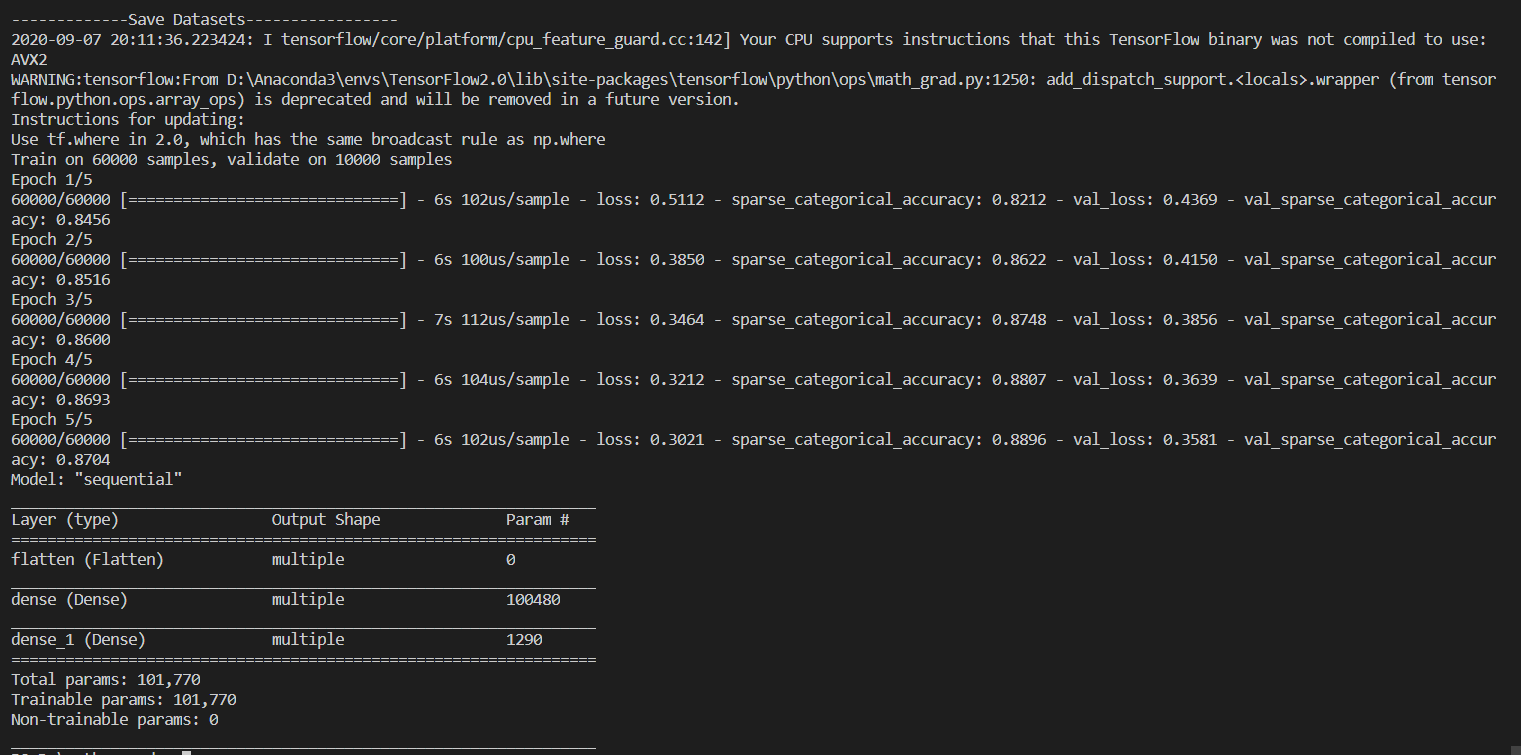Select the val_loss value 0.3581
The height and width of the screenshot is (755, 1521).
click(1190, 440)
